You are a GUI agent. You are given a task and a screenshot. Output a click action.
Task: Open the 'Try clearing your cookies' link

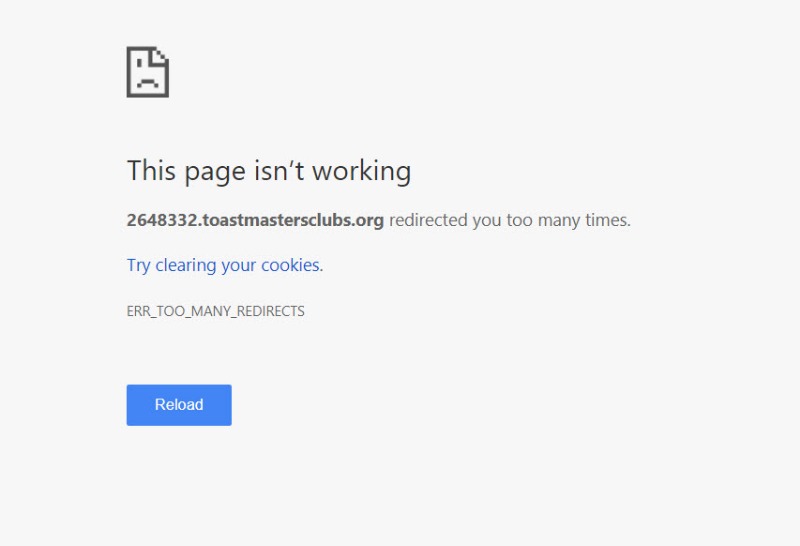(x=225, y=265)
